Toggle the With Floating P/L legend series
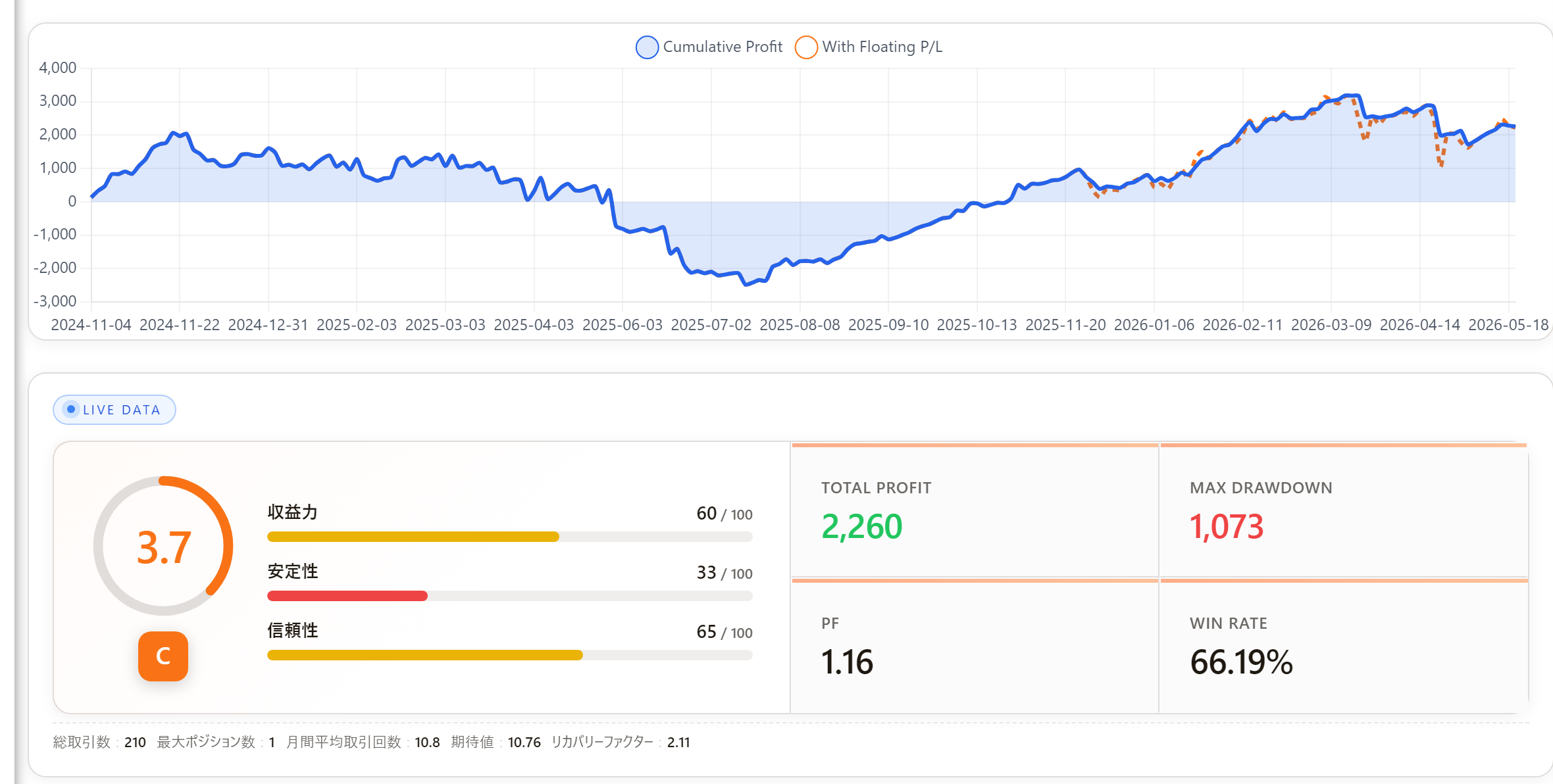The image size is (1553, 784). (869, 47)
